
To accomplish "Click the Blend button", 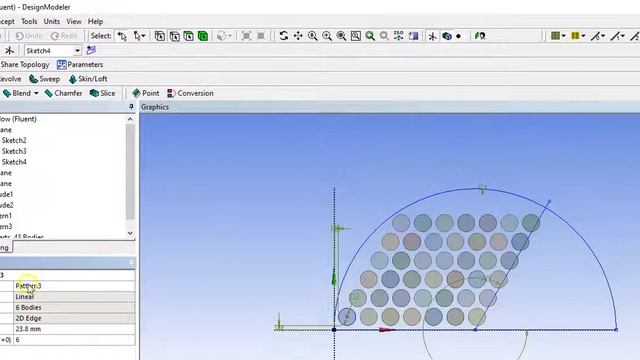I will (17, 93).
